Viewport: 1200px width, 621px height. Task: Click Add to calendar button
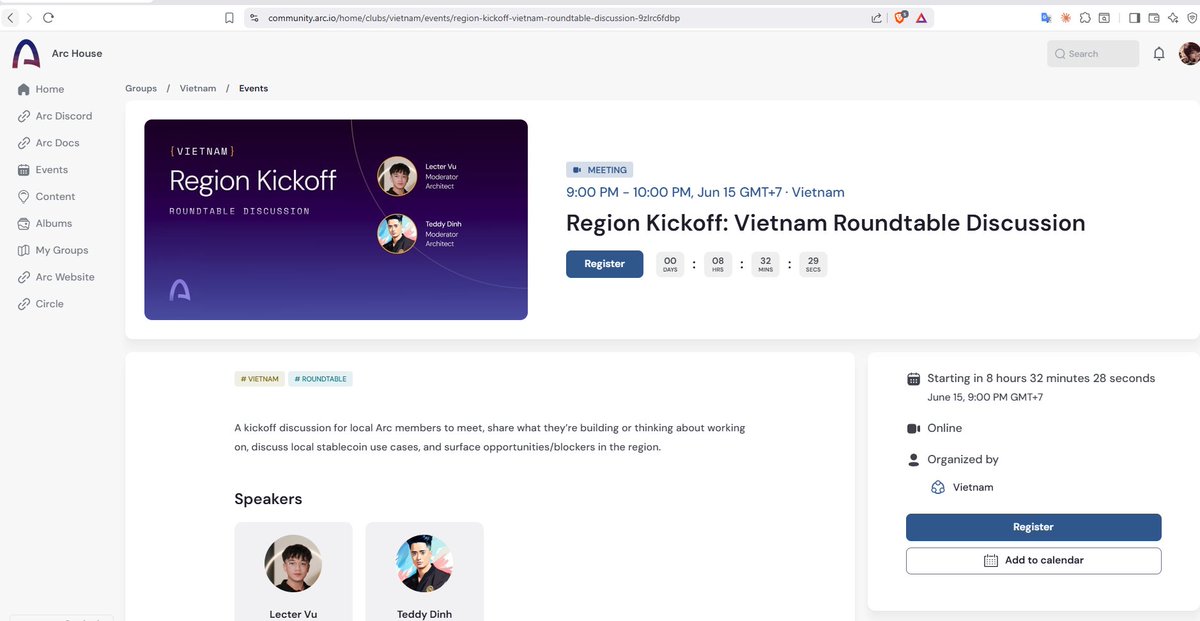pyautogui.click(x=1033, y=560)
